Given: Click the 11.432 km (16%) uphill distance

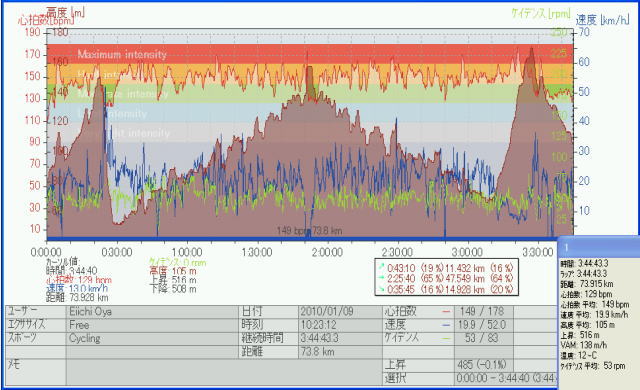Looking at the screenshot, I should tap(479, 268).
